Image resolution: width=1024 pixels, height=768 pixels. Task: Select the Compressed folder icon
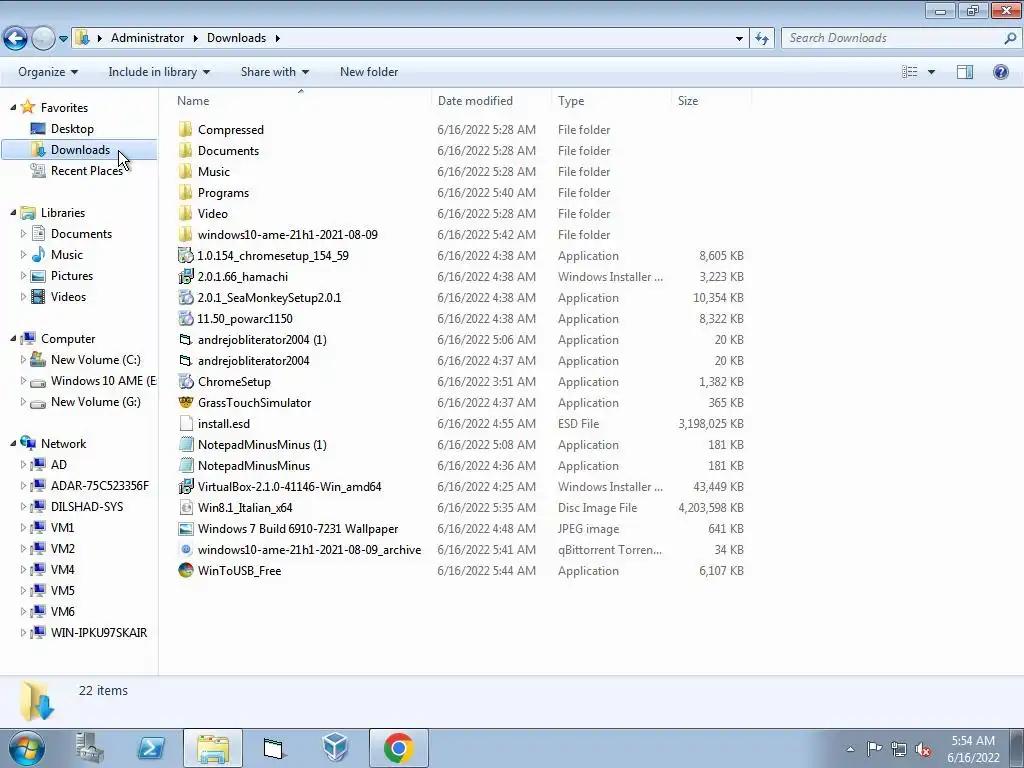186,129
